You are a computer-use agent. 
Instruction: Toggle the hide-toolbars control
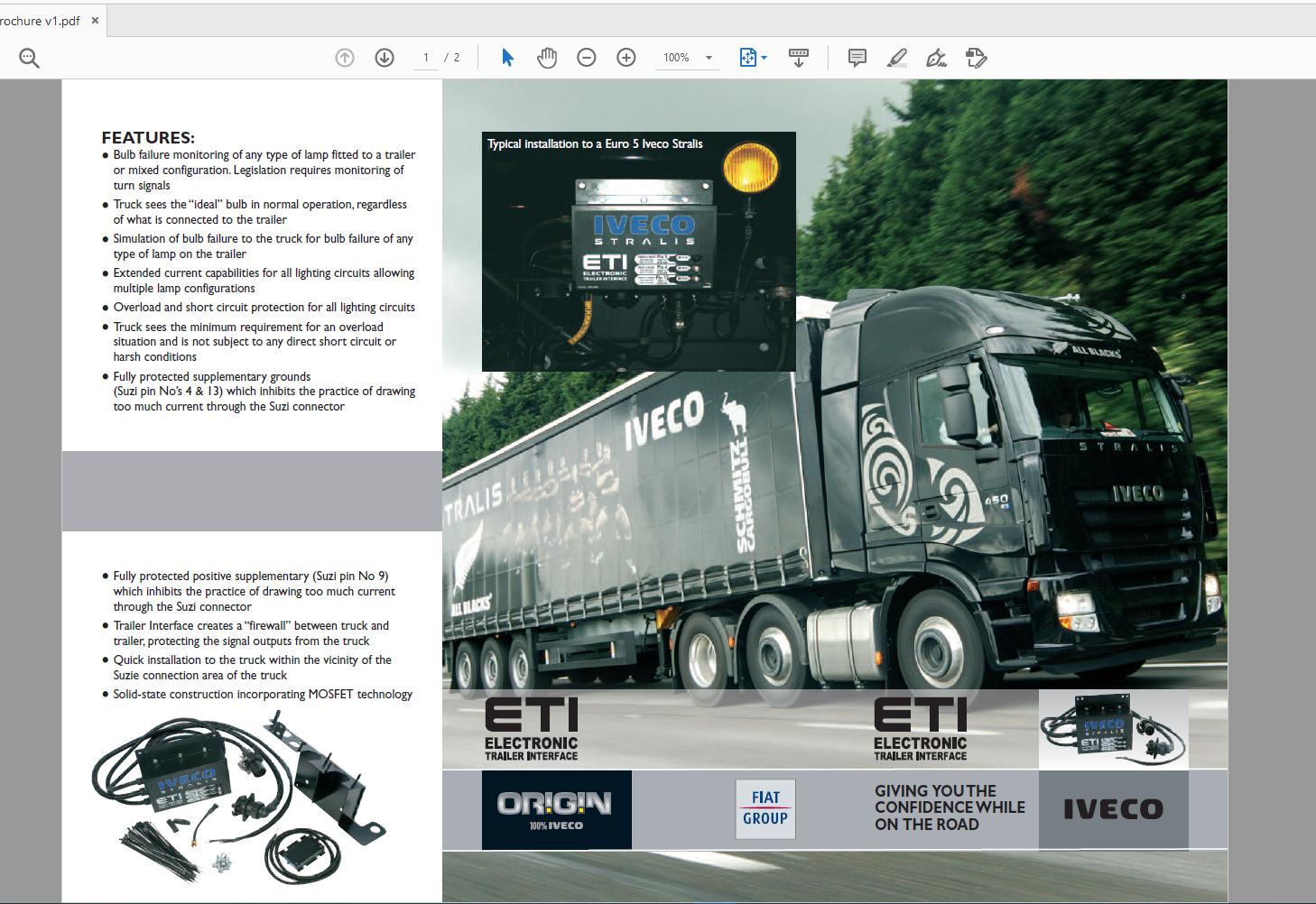pos(798,57)
